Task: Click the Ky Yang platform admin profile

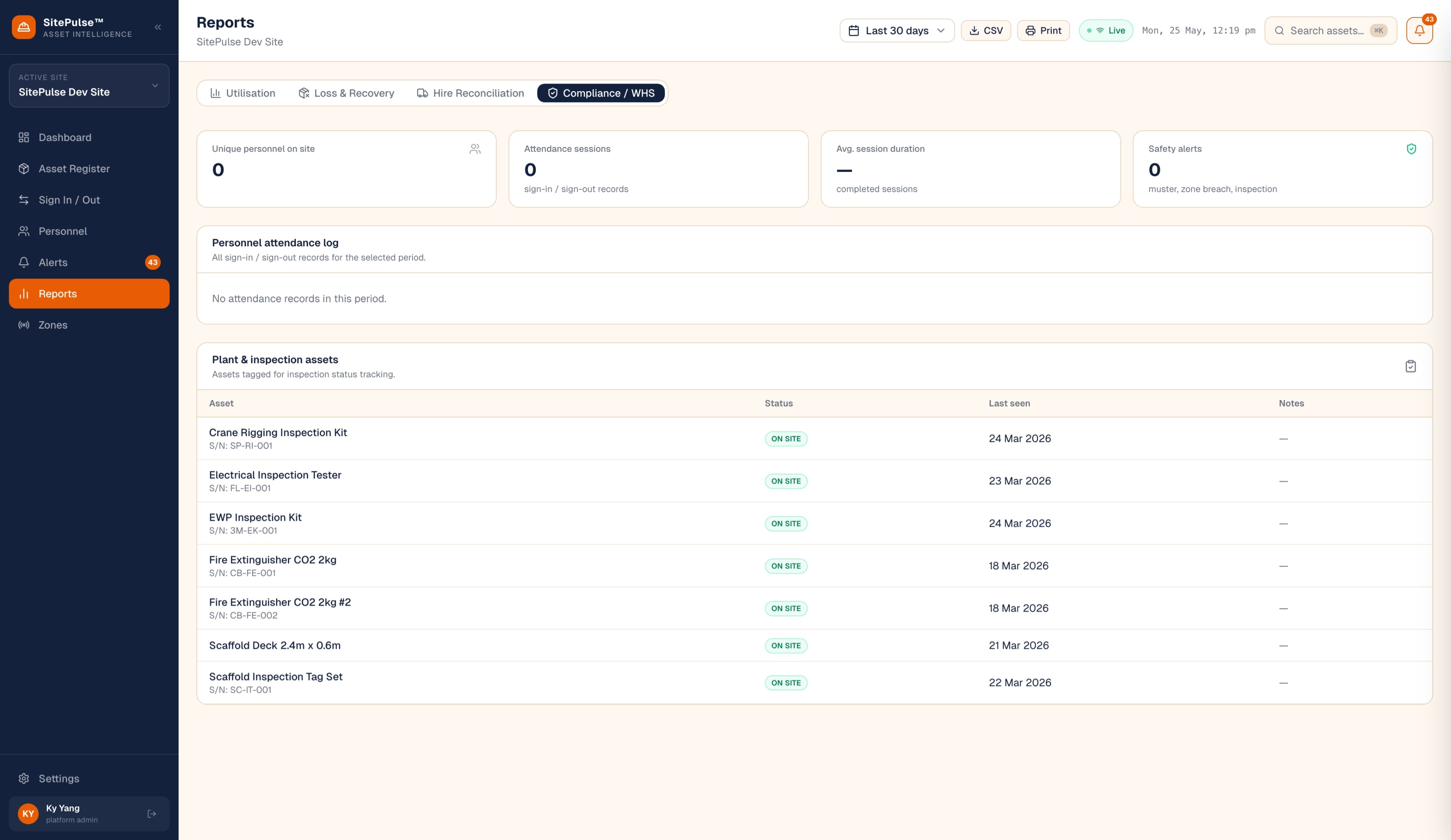Action: 89,813
